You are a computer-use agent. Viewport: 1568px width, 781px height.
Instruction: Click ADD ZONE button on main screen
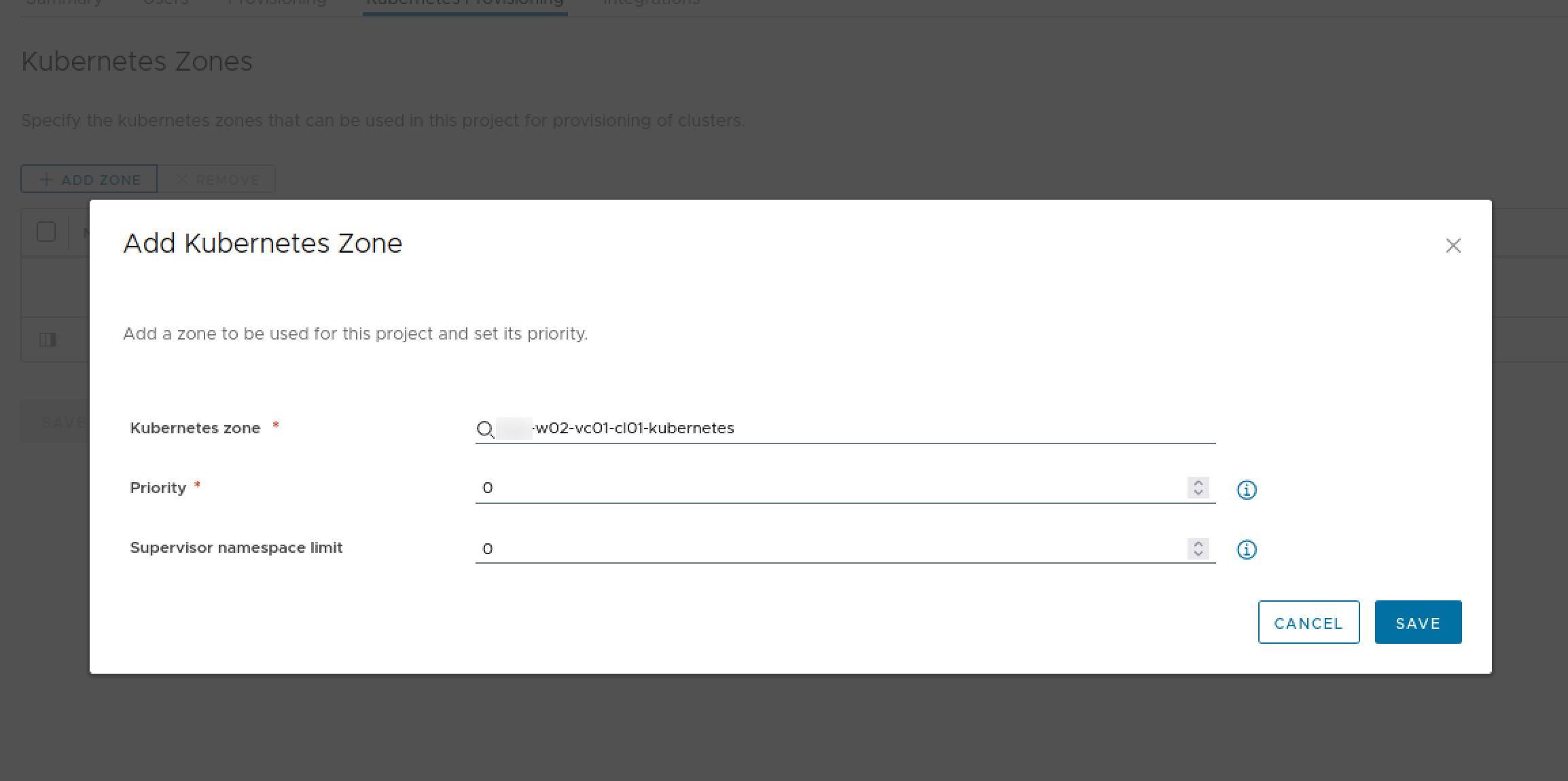(x=89, y=179)
